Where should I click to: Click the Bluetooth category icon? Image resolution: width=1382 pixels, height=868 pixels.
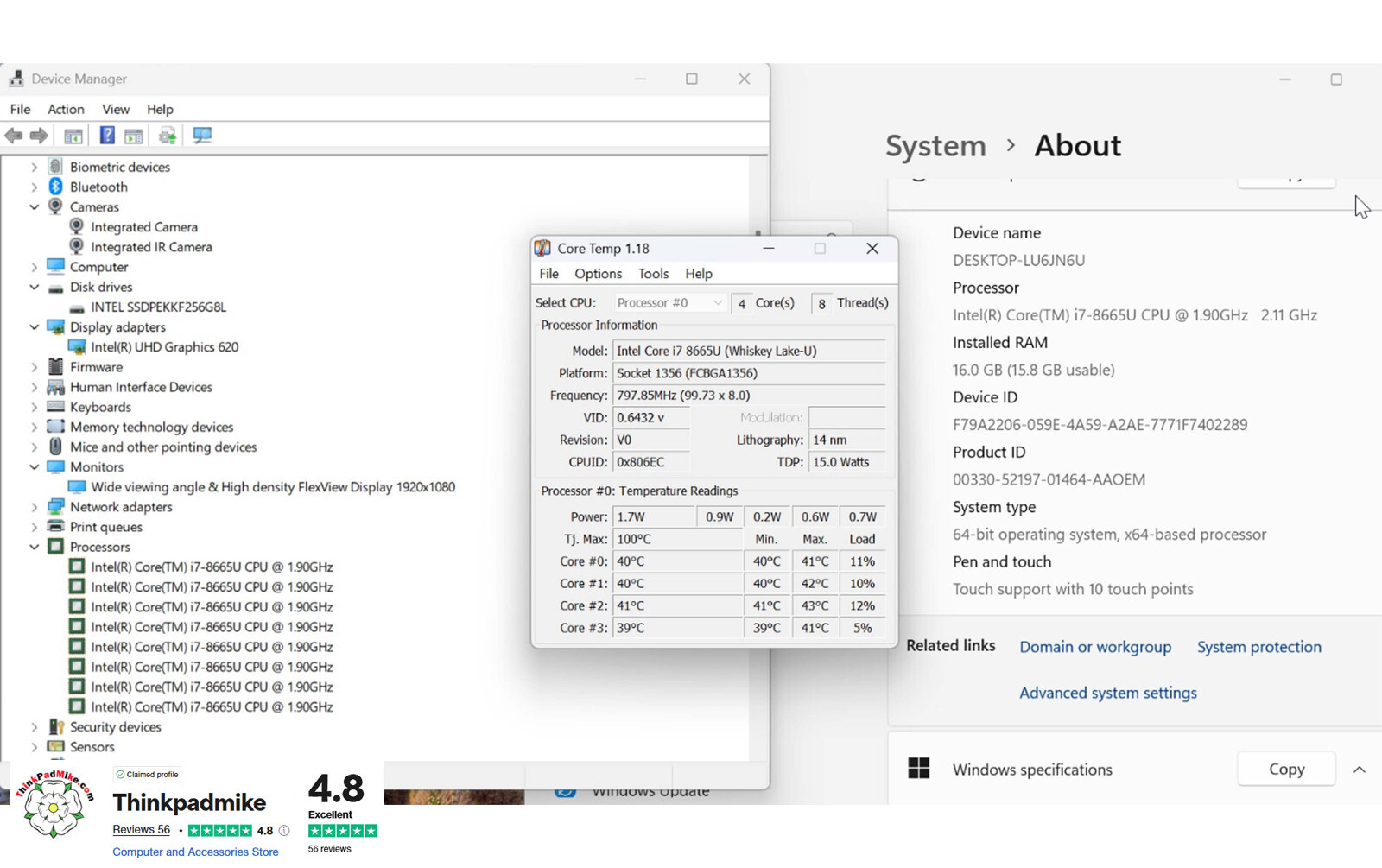pos(55,187)
